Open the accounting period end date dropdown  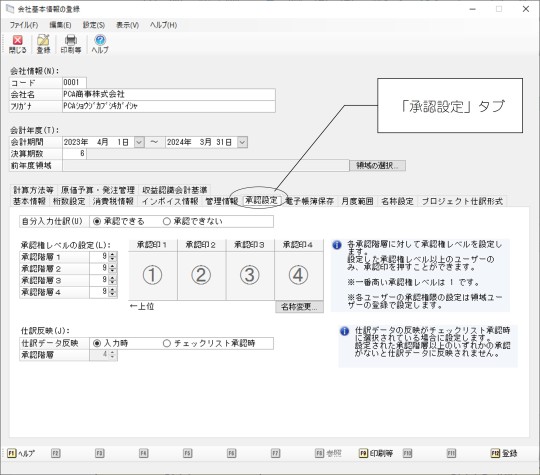click(242, 142)
